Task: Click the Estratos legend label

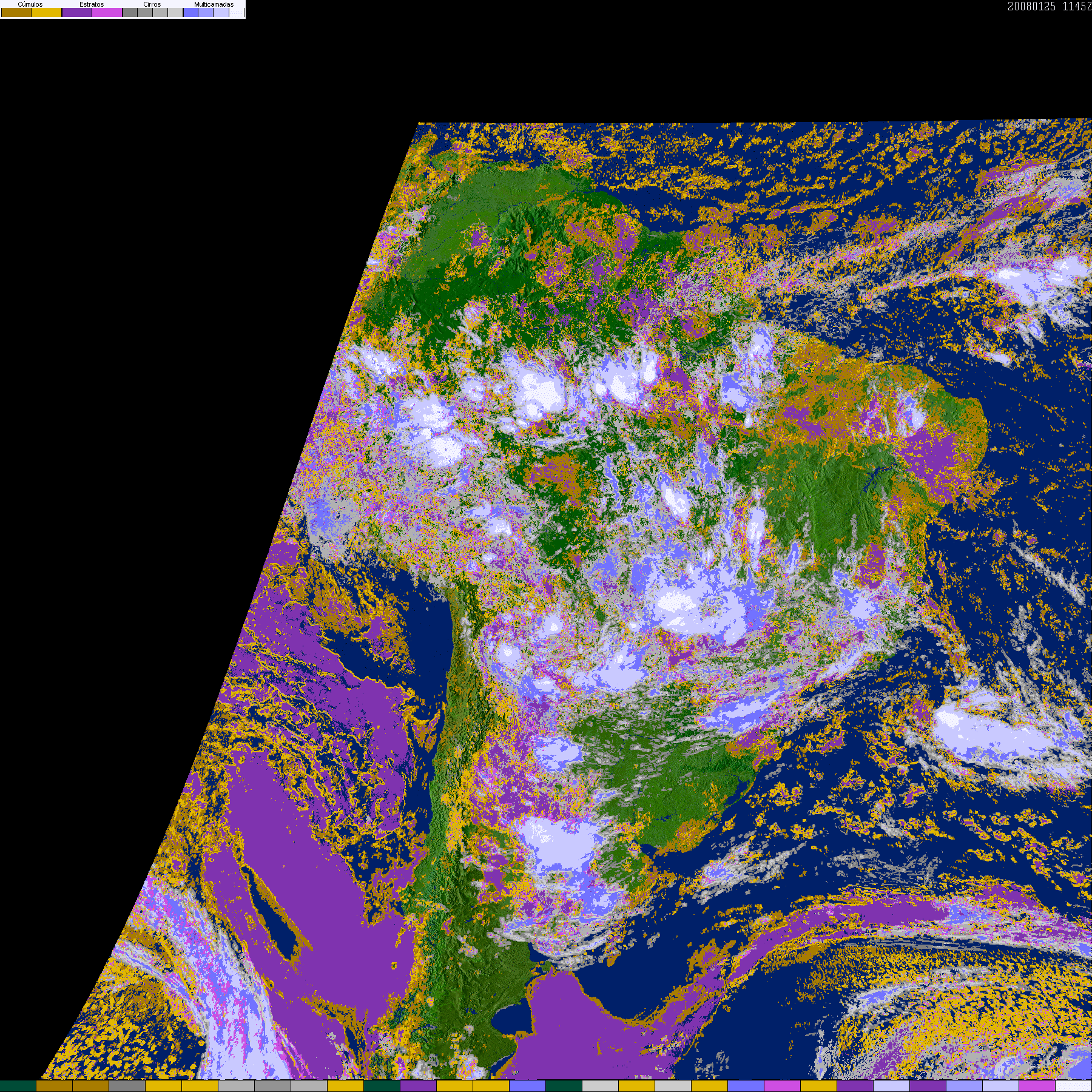Action: click(92, 4)
